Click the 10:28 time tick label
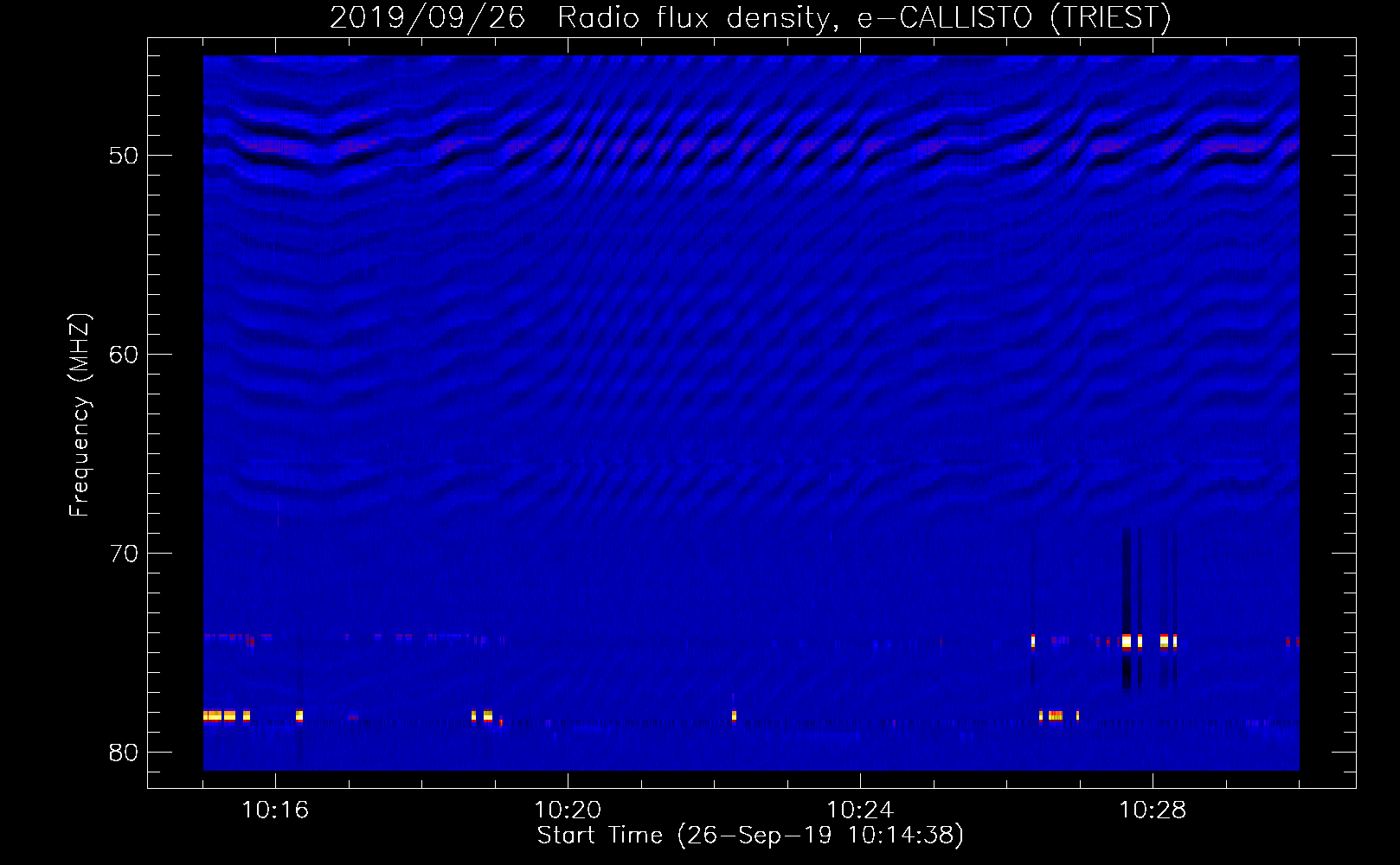The image size is (1400, 865). (1153, 811)
